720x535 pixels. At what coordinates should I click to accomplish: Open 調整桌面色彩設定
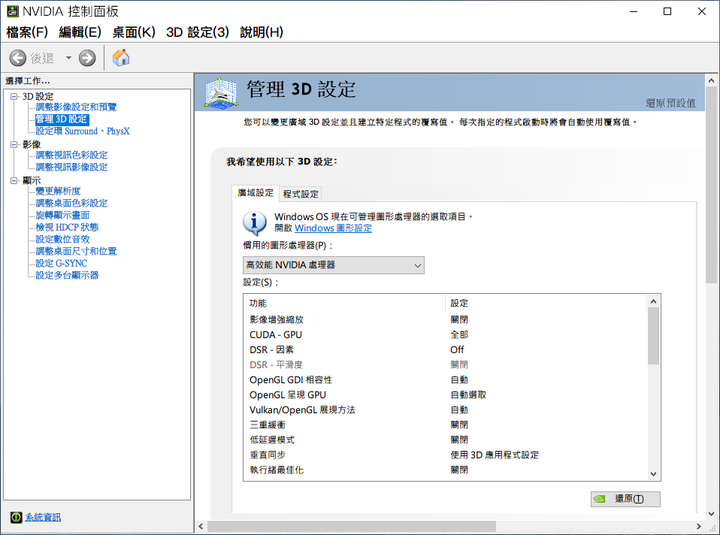72,203
